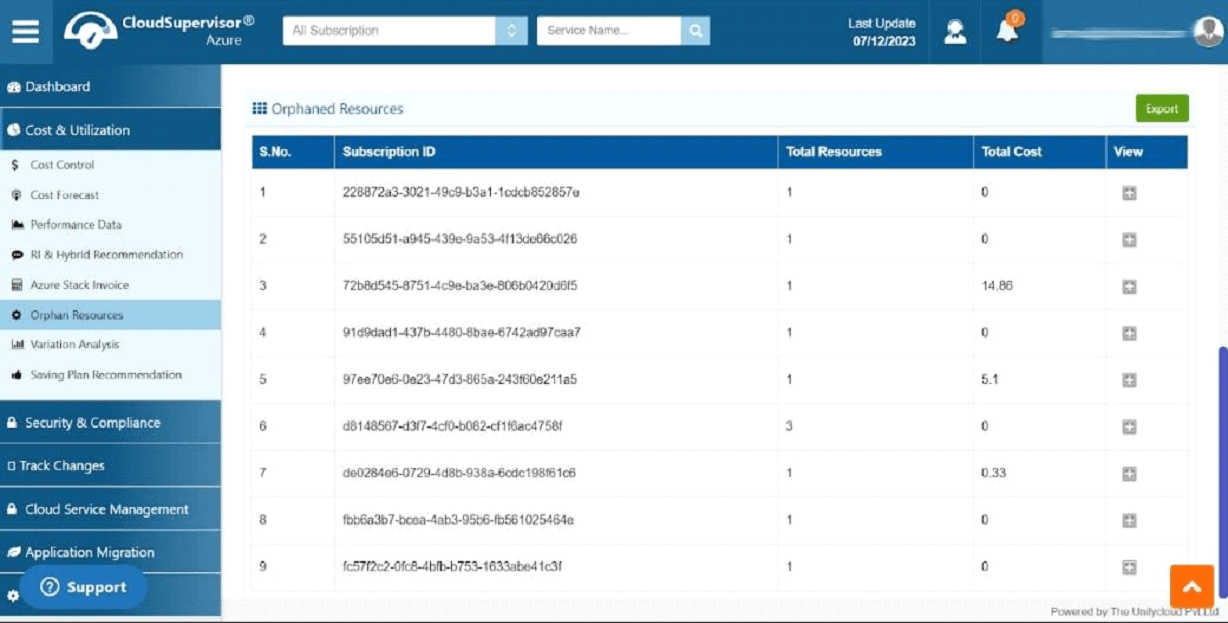
Task: Click plus icon for subscription fbb6a3b7
Action: [1129, 520]
